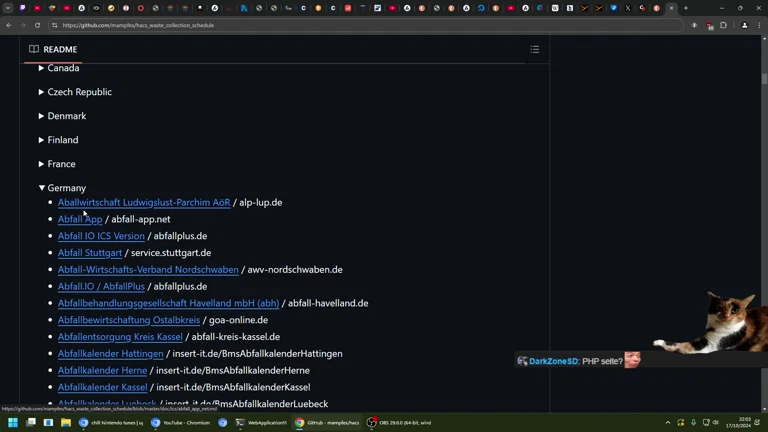Expand the Czech Republic section

coord(41,92)
